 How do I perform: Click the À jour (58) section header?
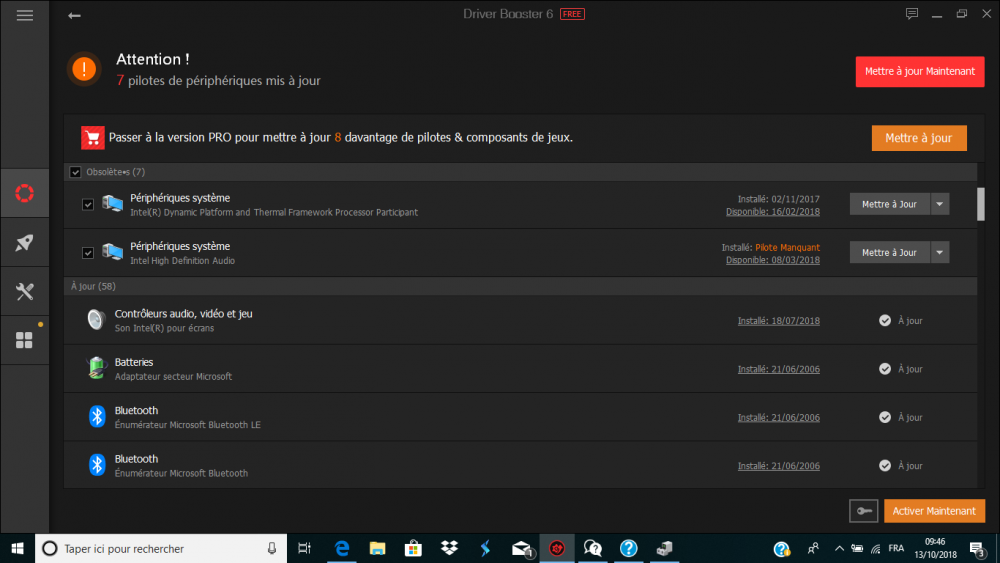520,286
